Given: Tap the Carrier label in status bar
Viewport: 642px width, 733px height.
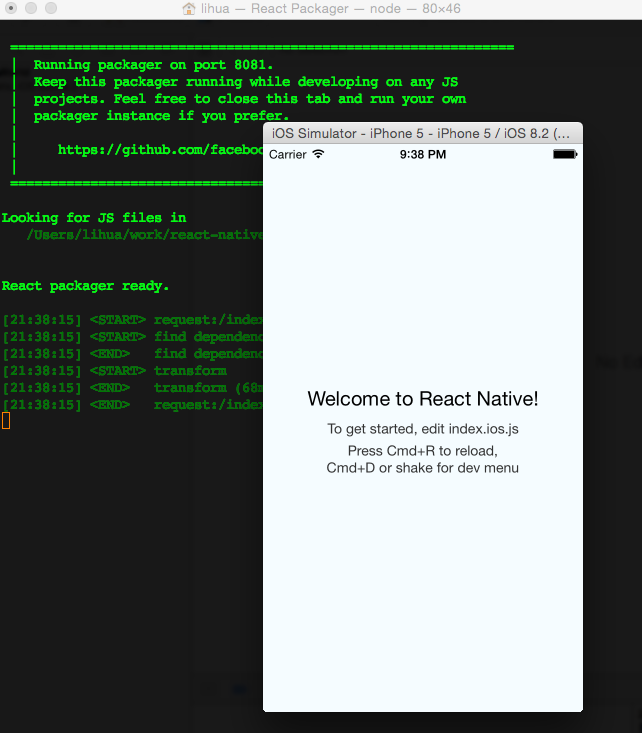Looking at the screenshot, I should tap(288, 154).
